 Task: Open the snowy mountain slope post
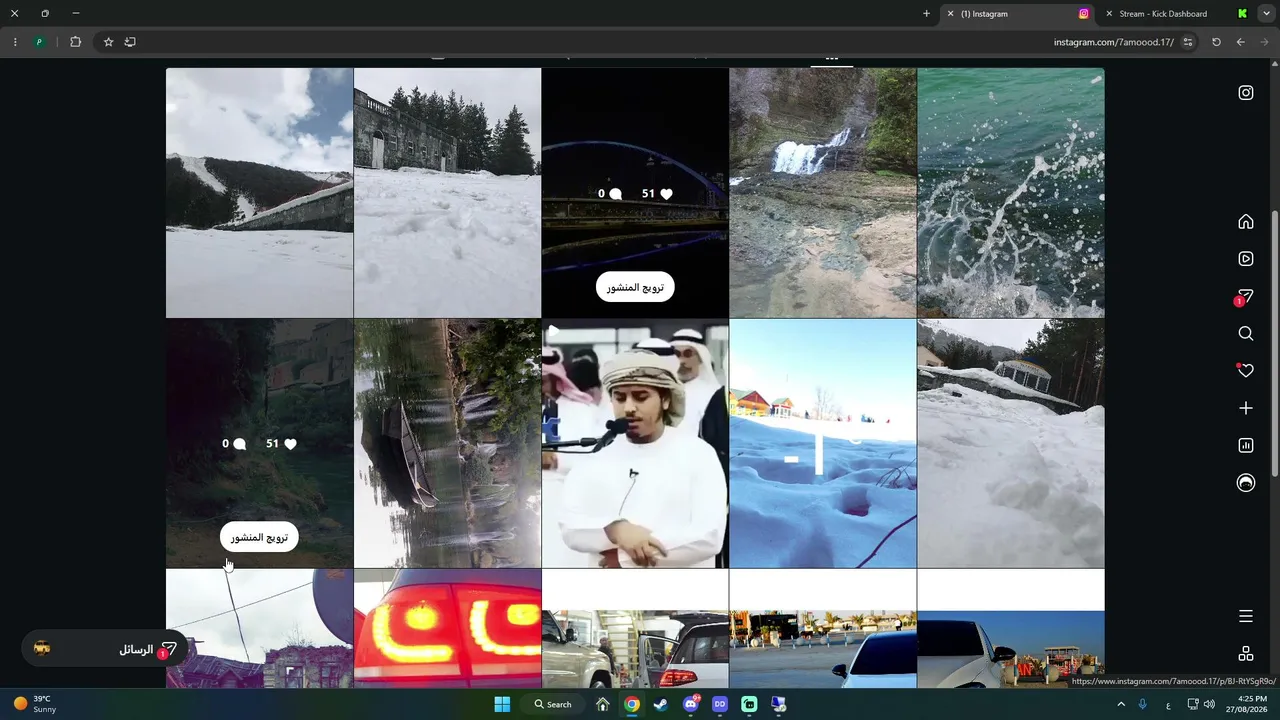(x=259, y=193)
